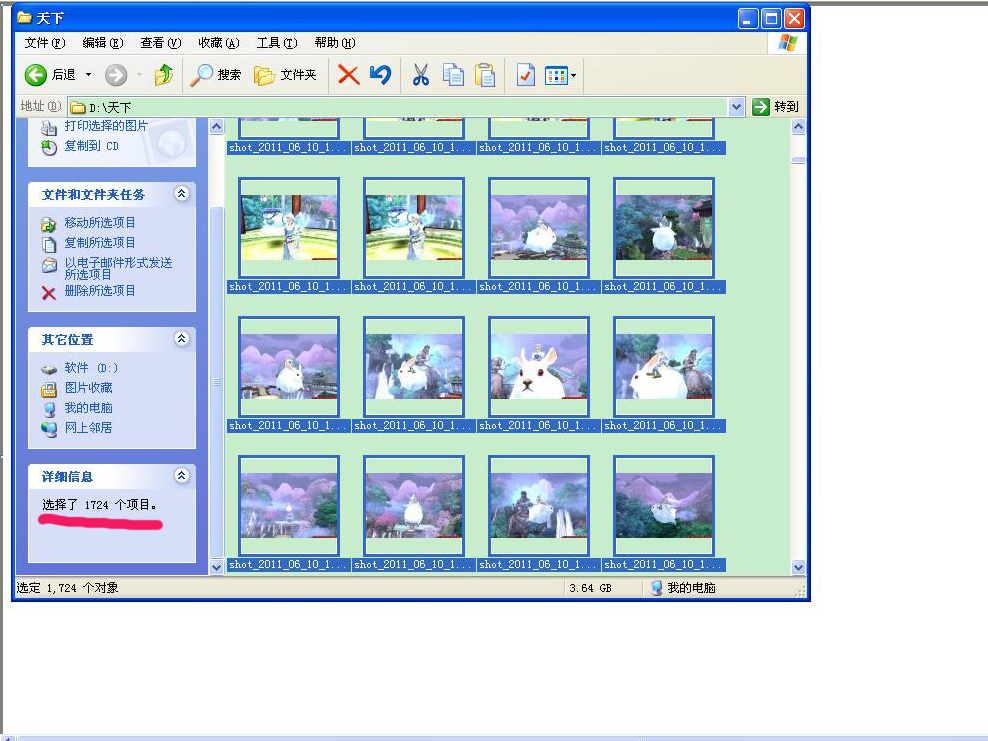Collapse the 文件和文件夹任务 panel
Screen dimensions: 988x741
coord(181,193)
